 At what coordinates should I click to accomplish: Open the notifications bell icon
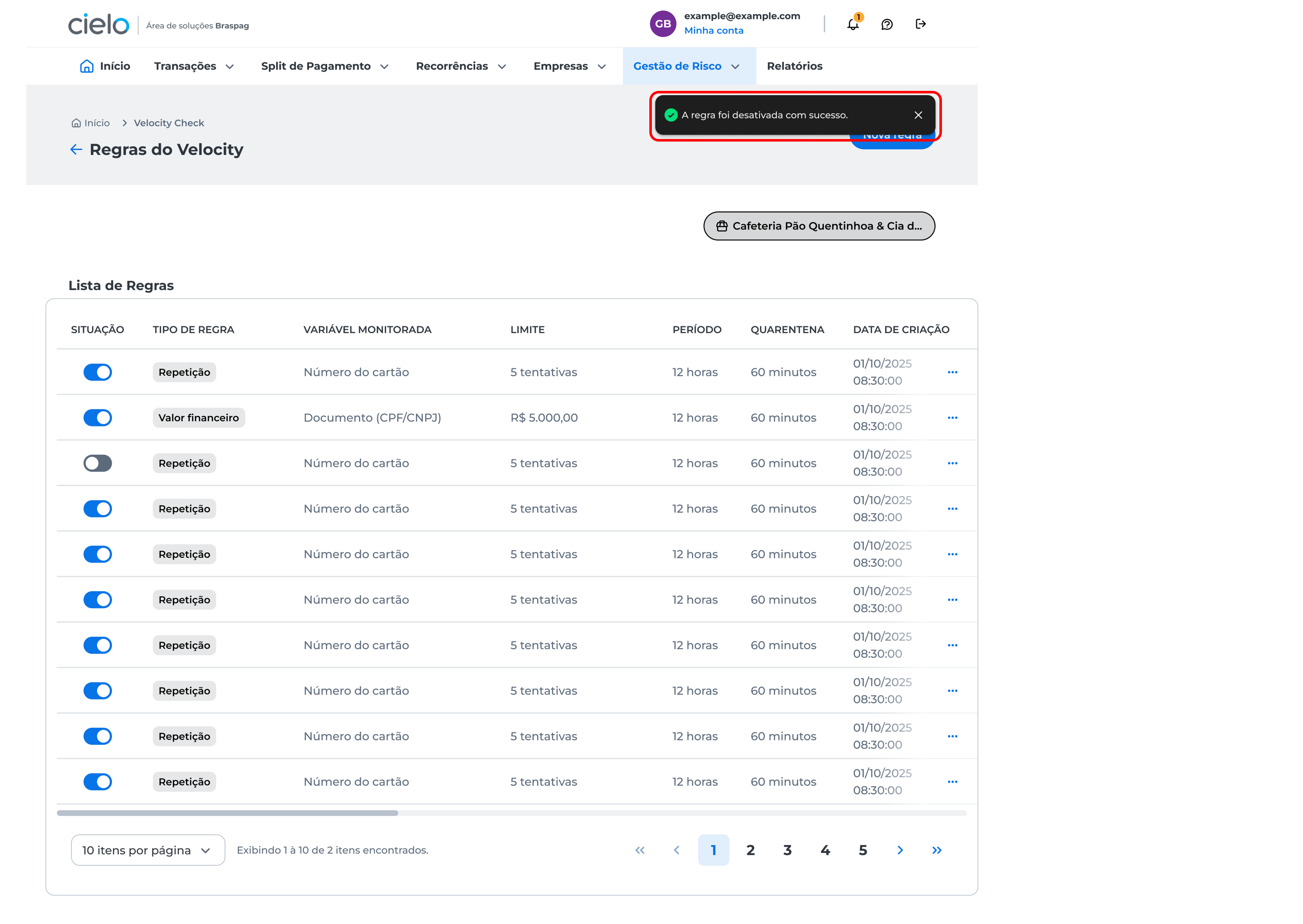[x=852, y=25]
